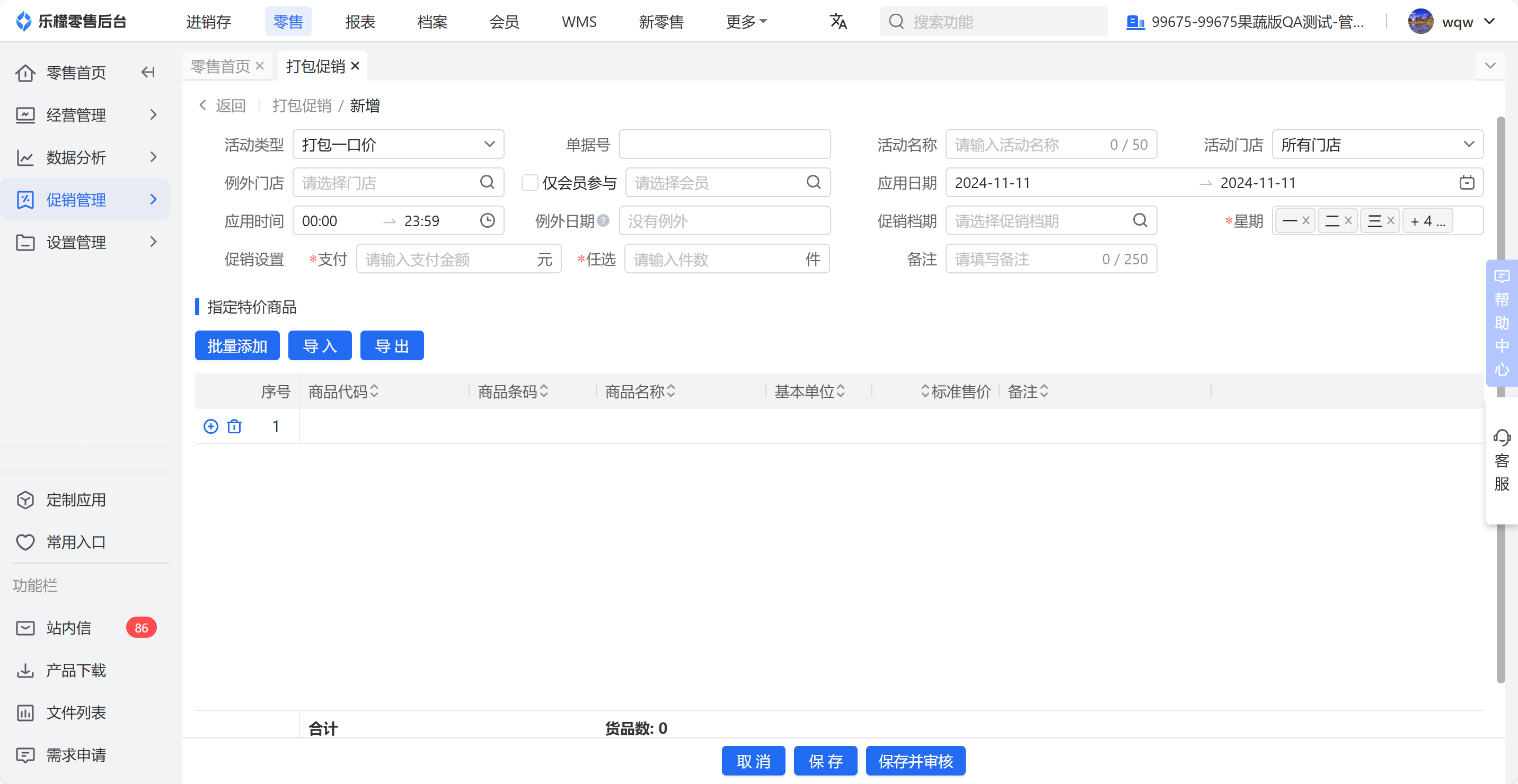This screenshot has width=1518, height=784.
Task: Close the 零售首页 tab
Action: pos(259,66)
